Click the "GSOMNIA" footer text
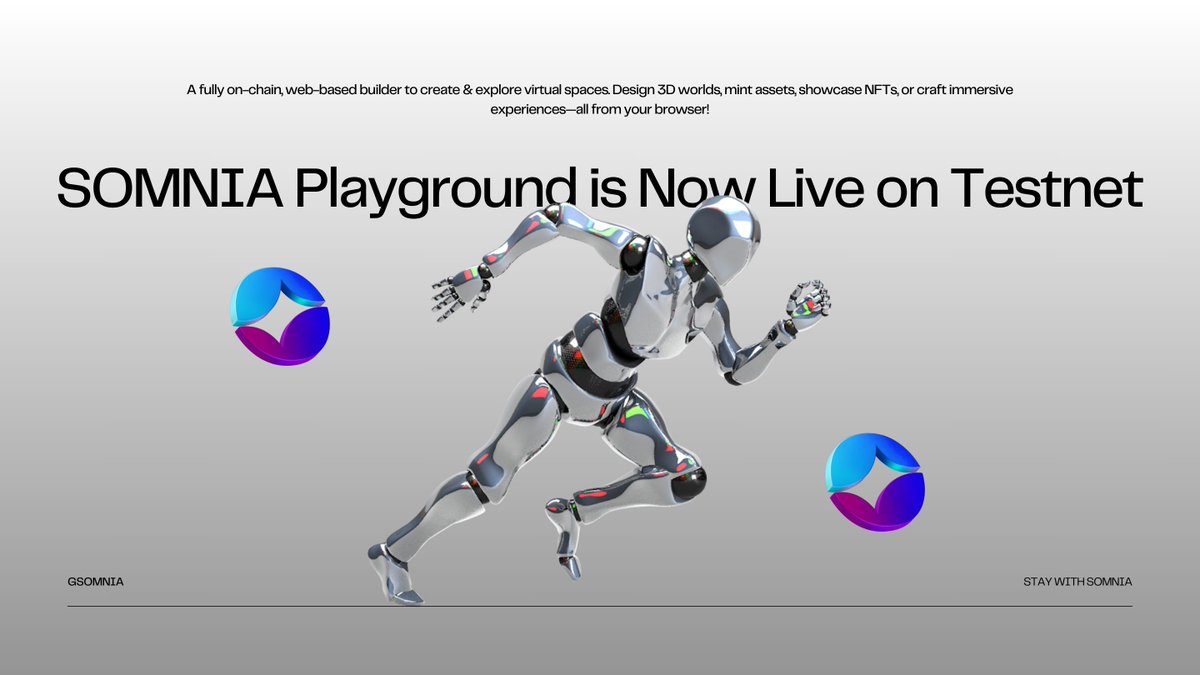The height and width of the screenshot is (675, 1200). pos(96,581)
